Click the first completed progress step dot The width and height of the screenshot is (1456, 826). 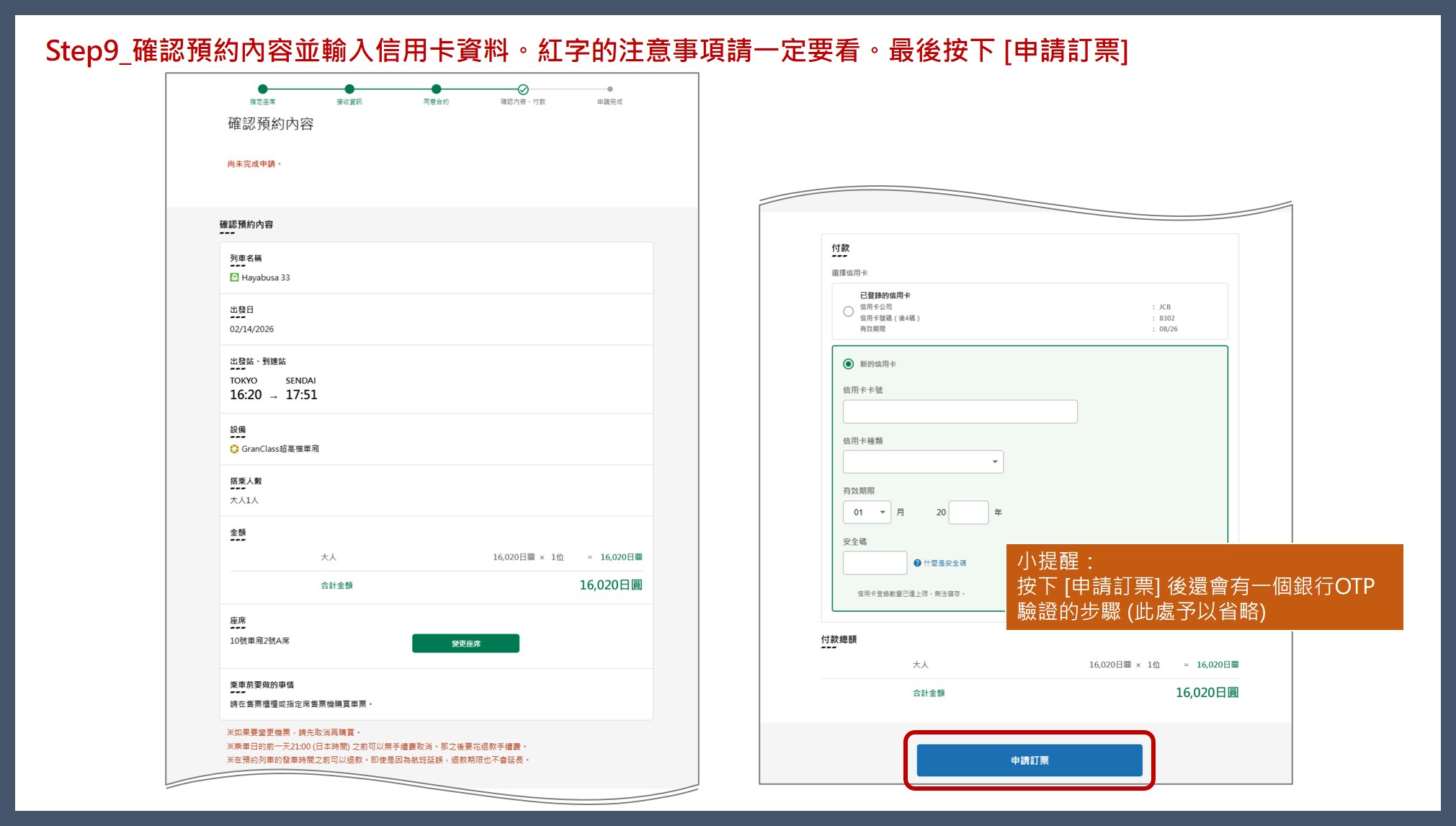pos(262,89)
